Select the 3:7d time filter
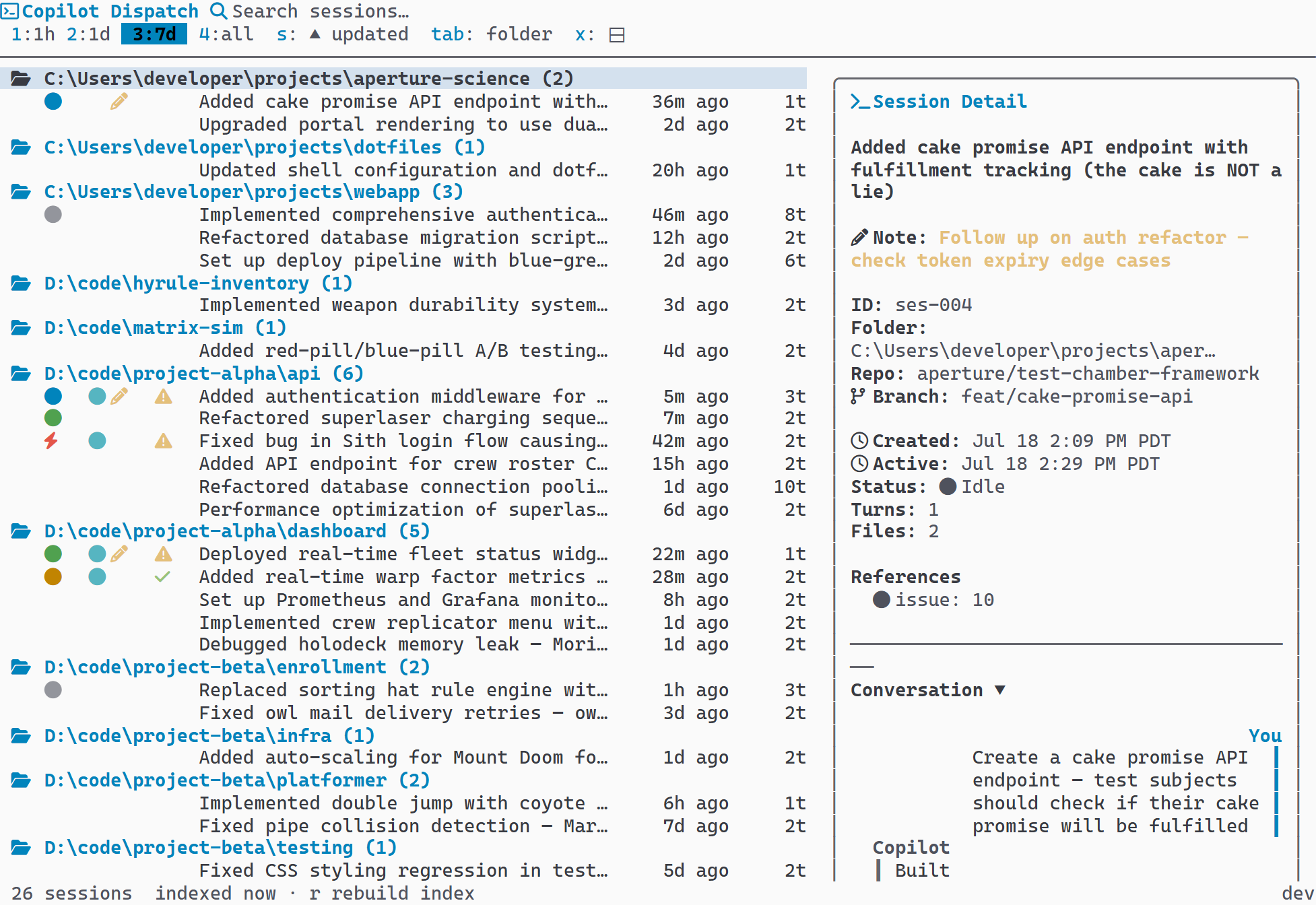The image size is (1316, 905). pos(154,34)
